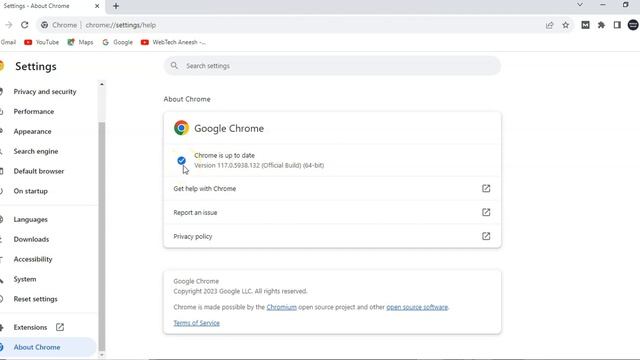
Task: Open a new tab with the plus icon
Action: pyautogui.click(x=116, y=6)
